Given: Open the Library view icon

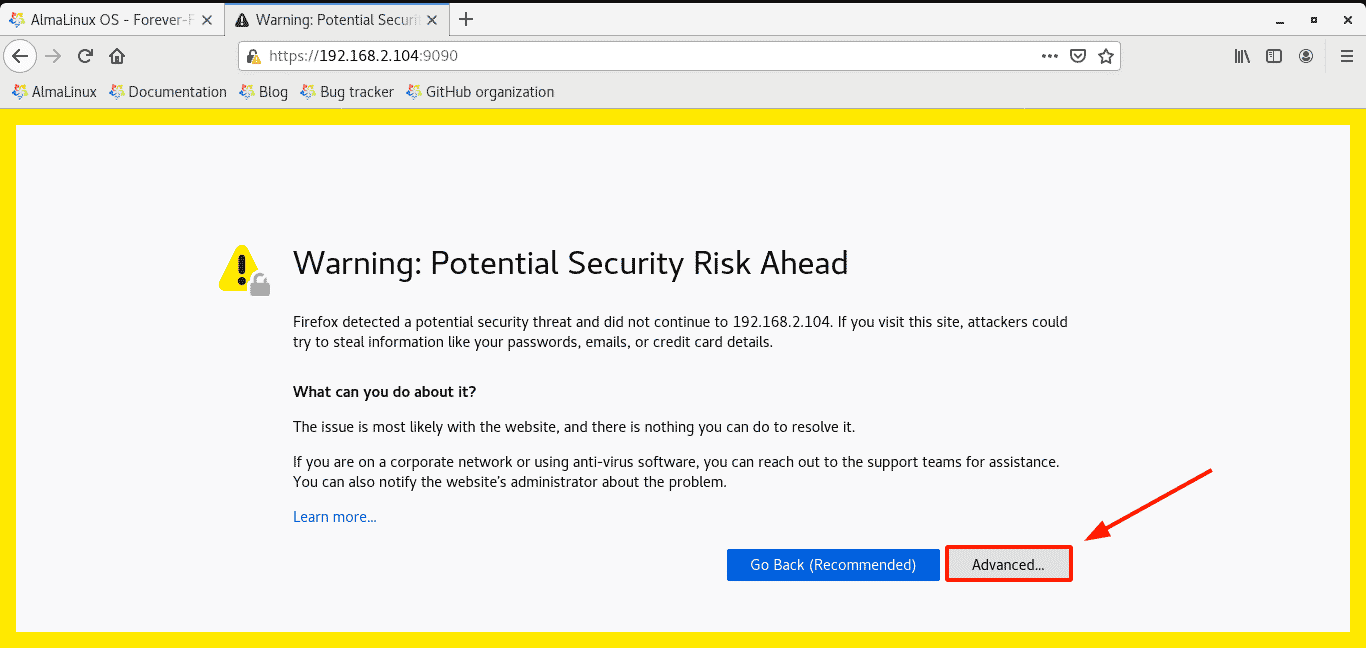Looking at the screenshot, I should click(1242, 56).
